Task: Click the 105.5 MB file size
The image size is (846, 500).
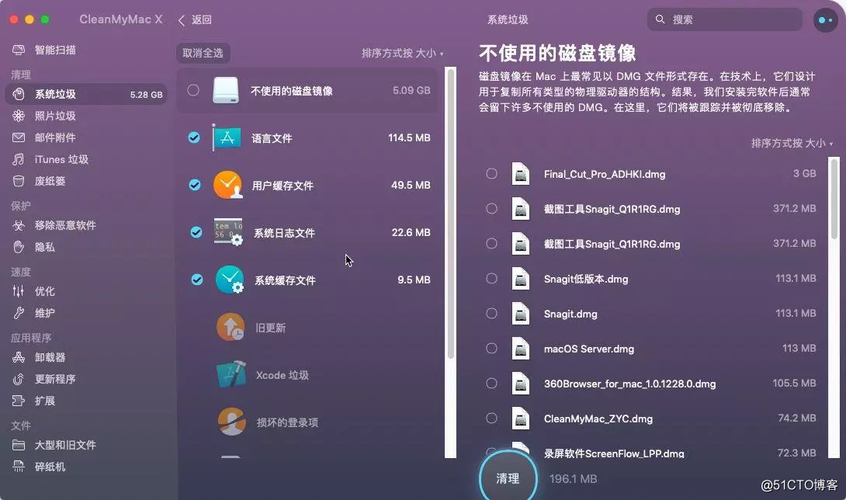Action: click(794, 383)
